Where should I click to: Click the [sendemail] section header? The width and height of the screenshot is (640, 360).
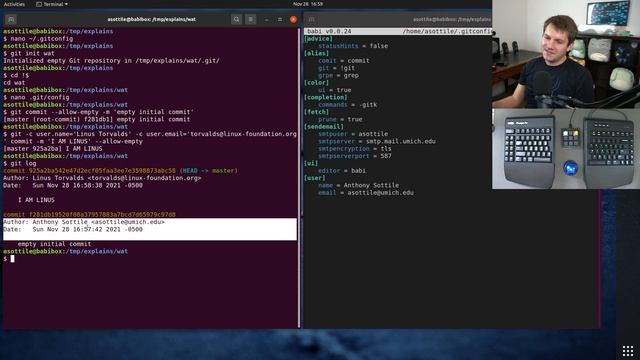click(x=324, y=127)
